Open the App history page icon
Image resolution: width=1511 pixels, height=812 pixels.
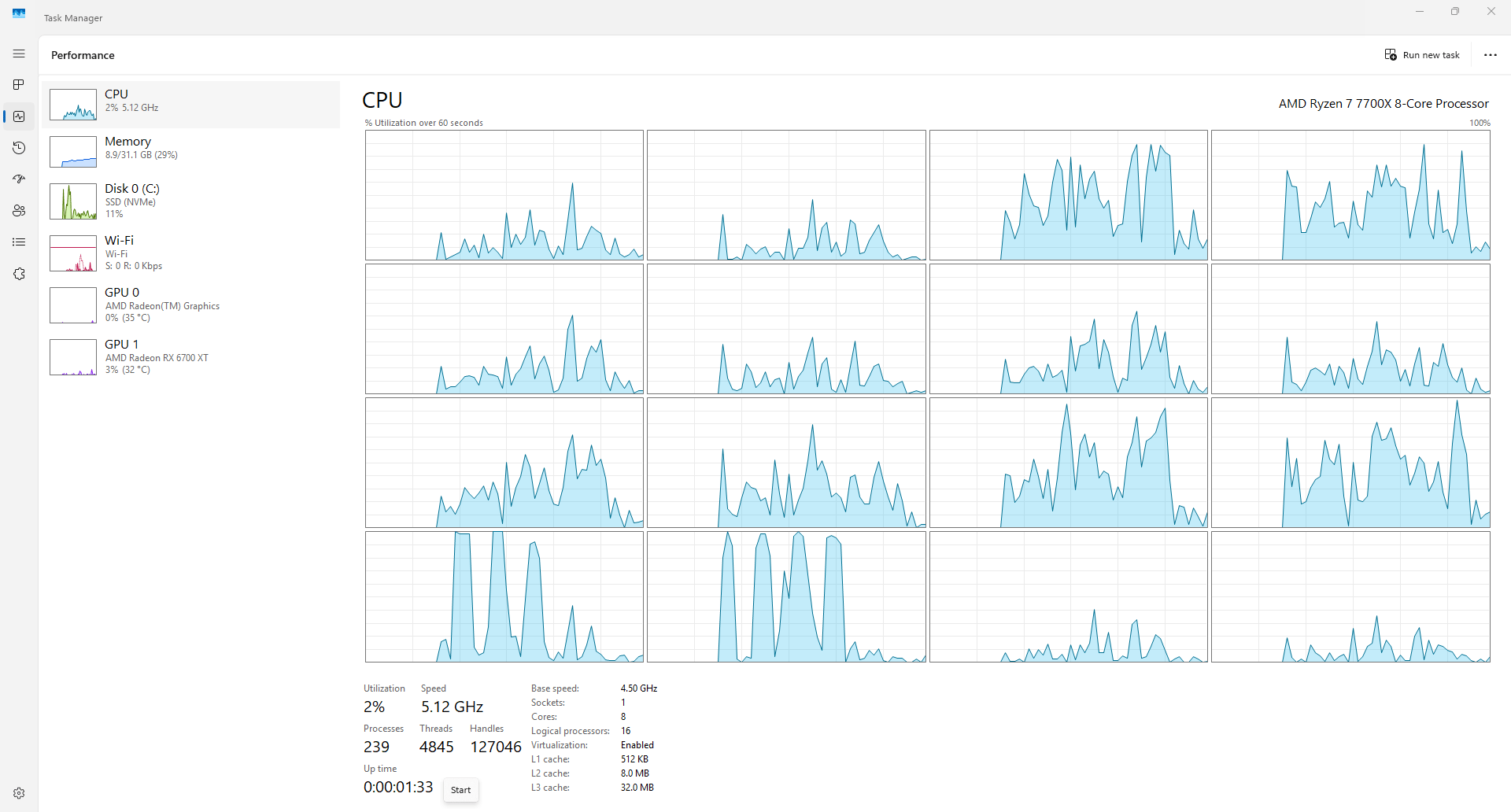click(x=19, y=148)
